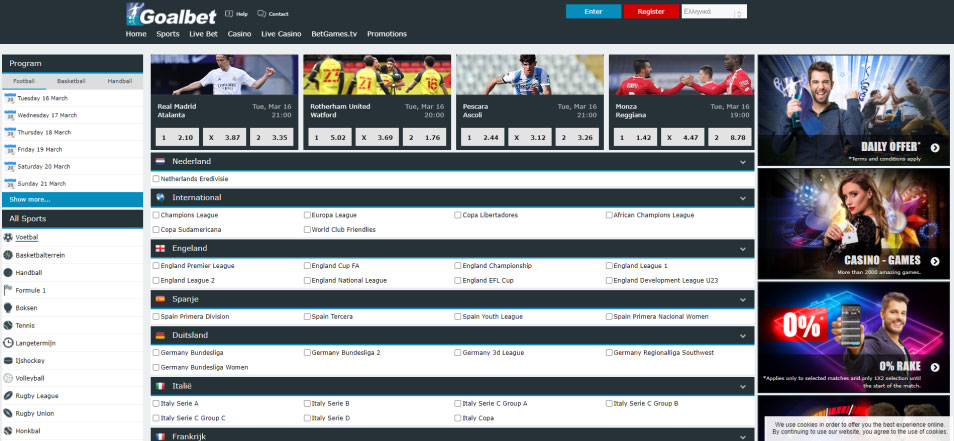Click the Daily Offer arrow icon
This screenshot has width=954, height=441.
click(x=935, y=147)
